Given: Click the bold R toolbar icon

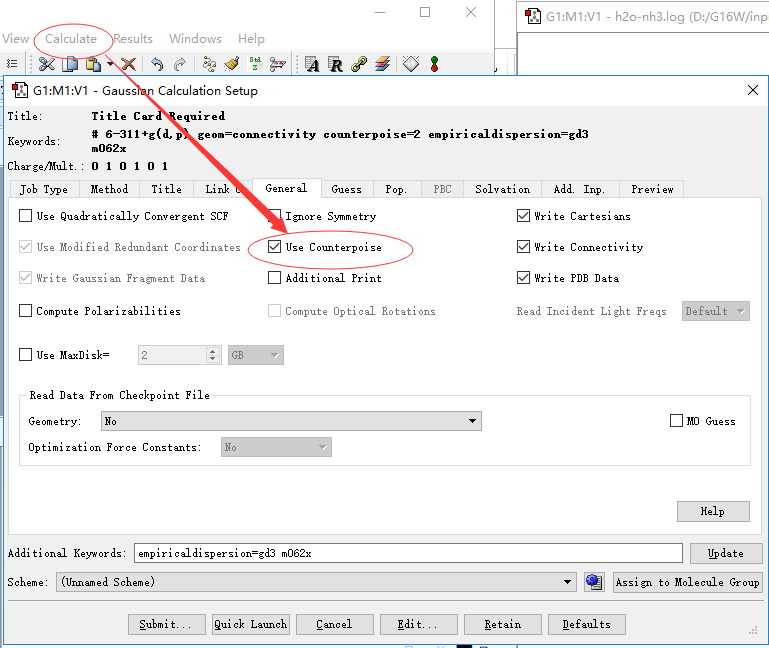Looking at the screenshot, I should (336, 64).
